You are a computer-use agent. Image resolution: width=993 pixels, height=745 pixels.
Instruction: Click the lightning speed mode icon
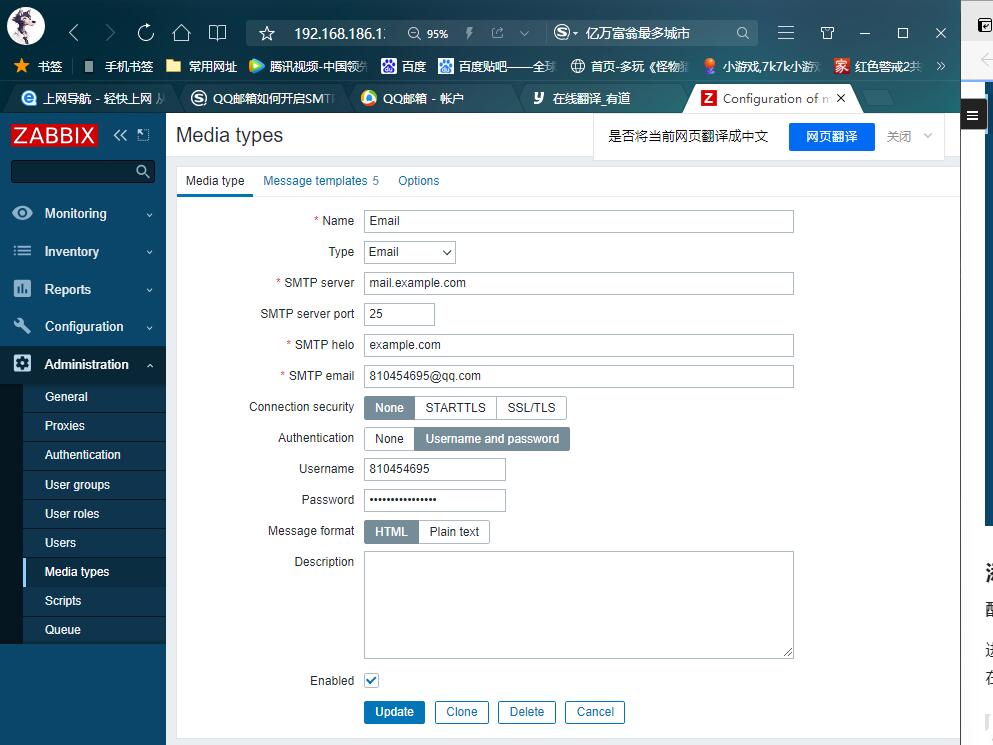point(469,33)
